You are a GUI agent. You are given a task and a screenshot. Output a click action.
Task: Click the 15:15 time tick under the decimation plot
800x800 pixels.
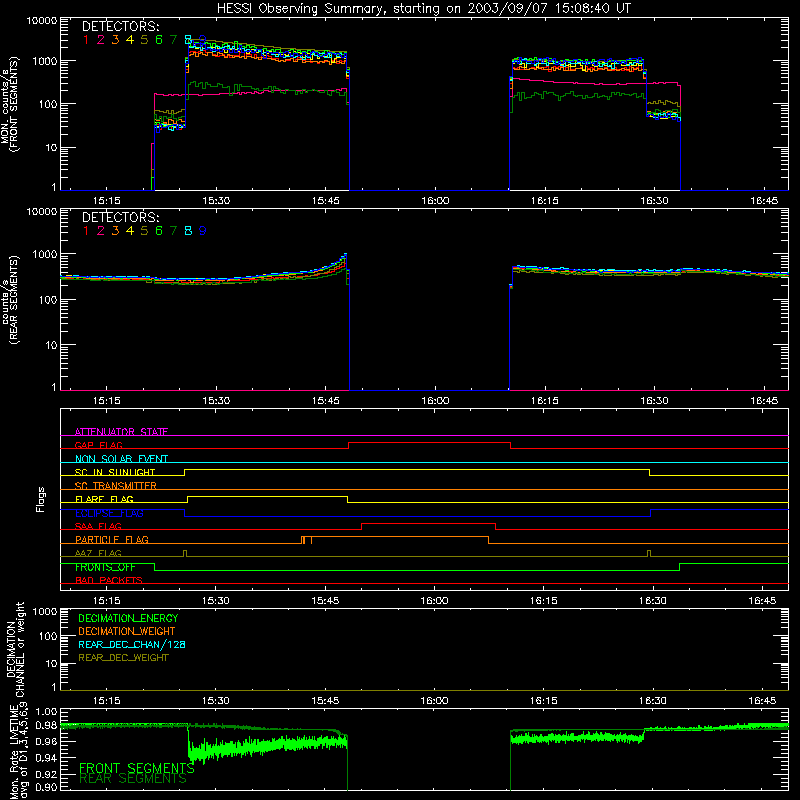coord(107,701)
